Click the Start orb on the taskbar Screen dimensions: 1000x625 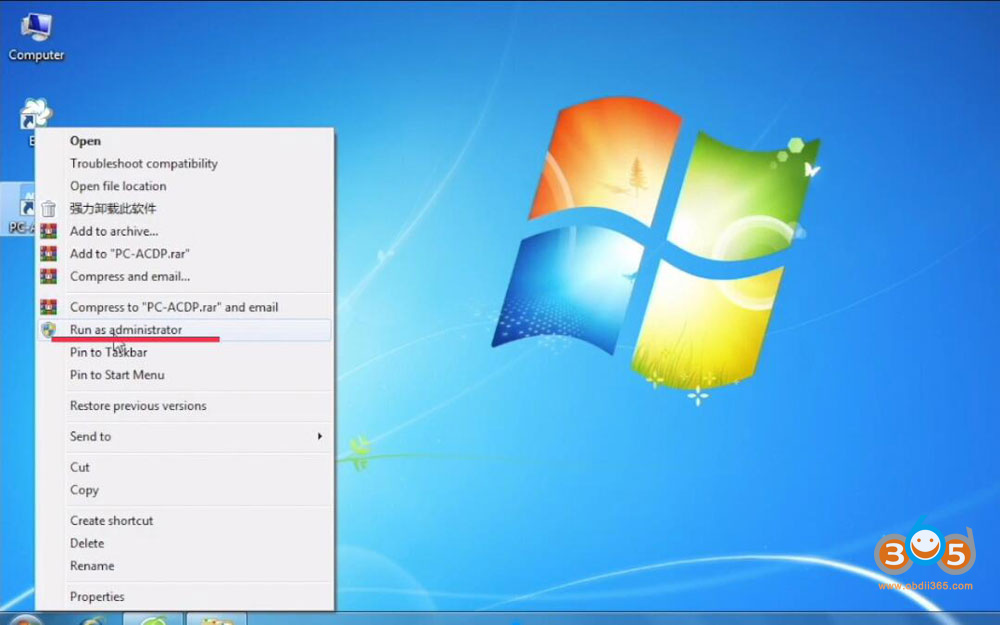tap(24, 619)
